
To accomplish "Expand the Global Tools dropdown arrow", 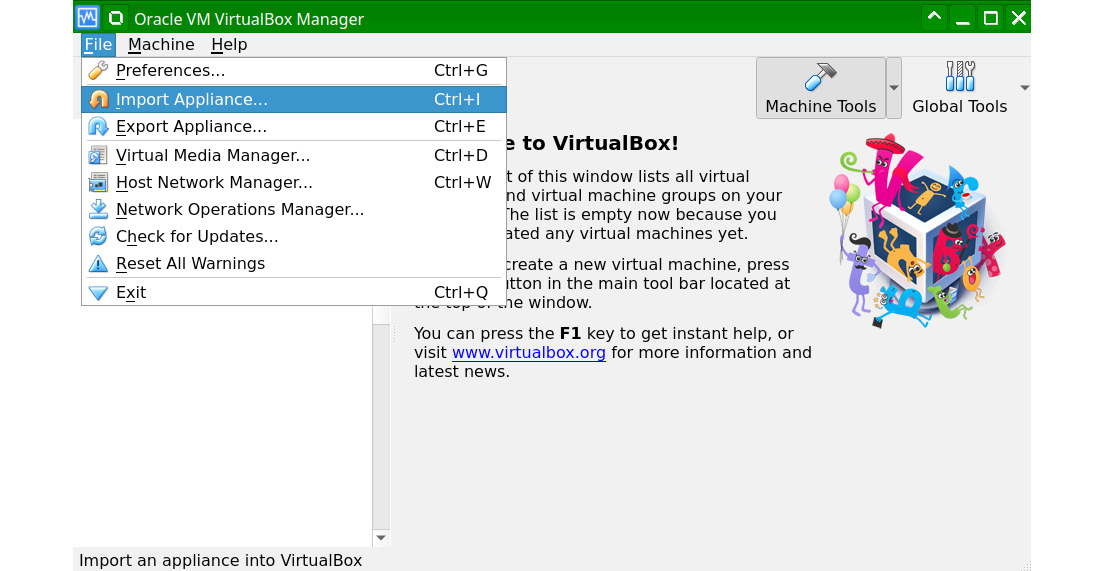I will point(1024,88).
